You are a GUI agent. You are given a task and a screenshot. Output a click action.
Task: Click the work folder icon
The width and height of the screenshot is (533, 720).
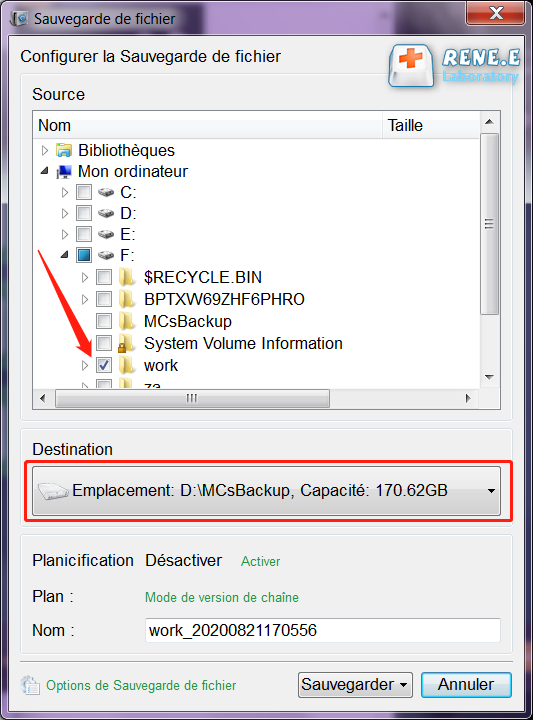(126, 366)
